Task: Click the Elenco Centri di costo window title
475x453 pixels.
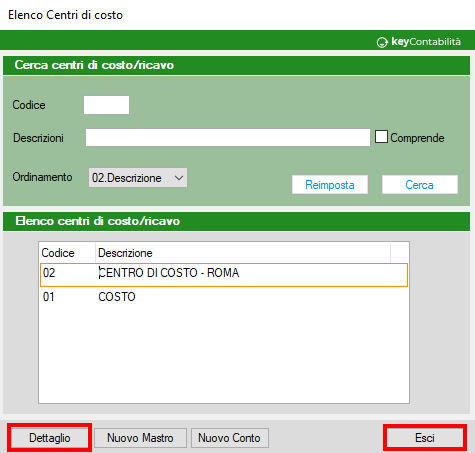Action: point(65,15)
